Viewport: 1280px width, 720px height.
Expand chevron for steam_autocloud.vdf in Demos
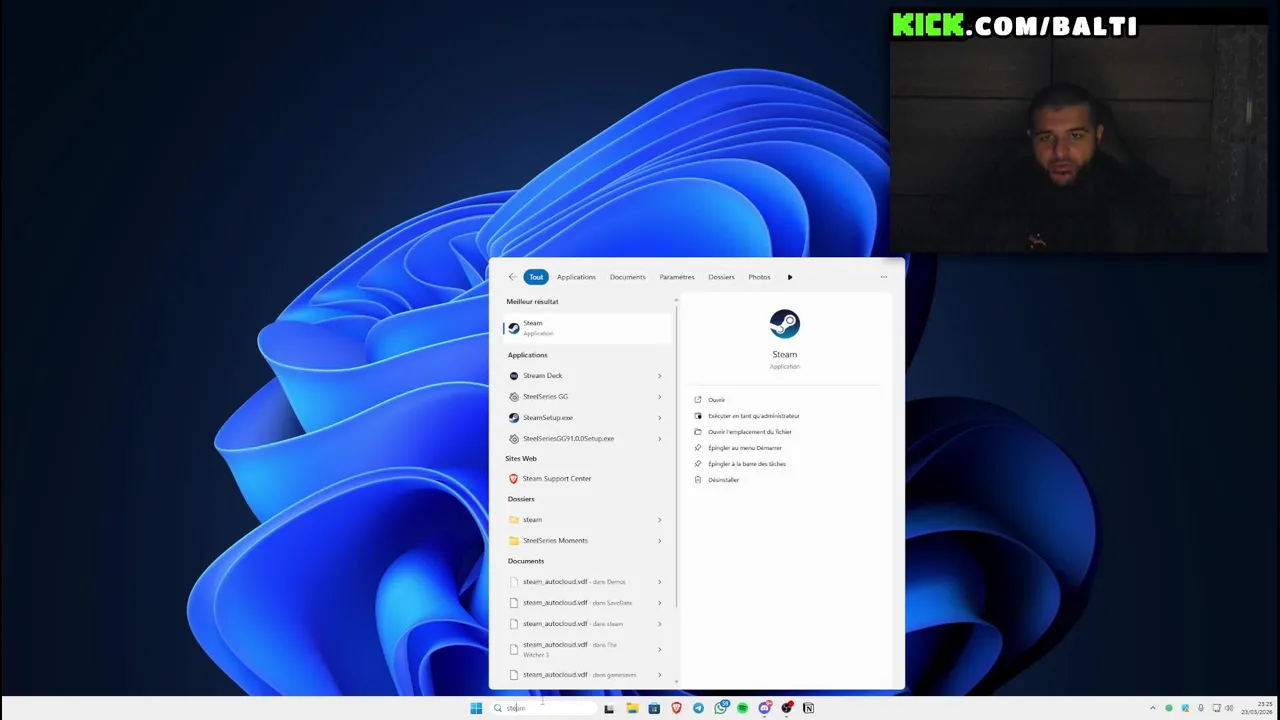tap(659, 582)
